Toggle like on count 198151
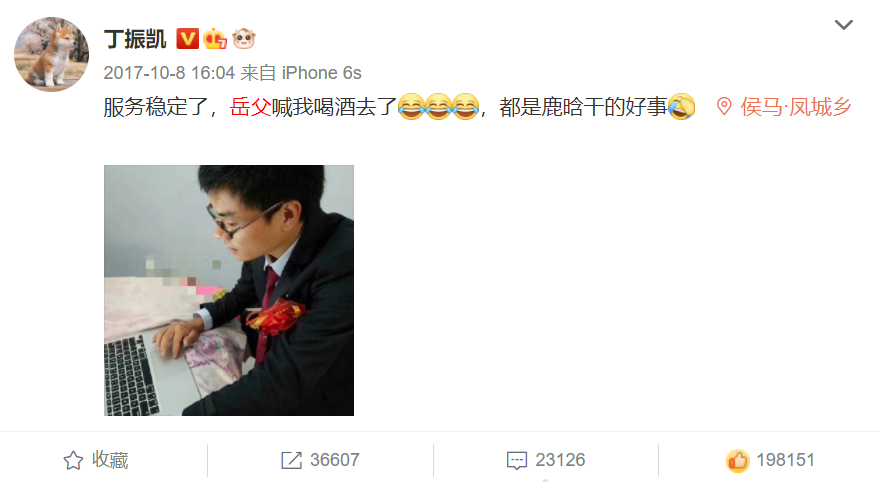Screen dimensions: 880x482 pyautogui.click(x=785, y=460)
